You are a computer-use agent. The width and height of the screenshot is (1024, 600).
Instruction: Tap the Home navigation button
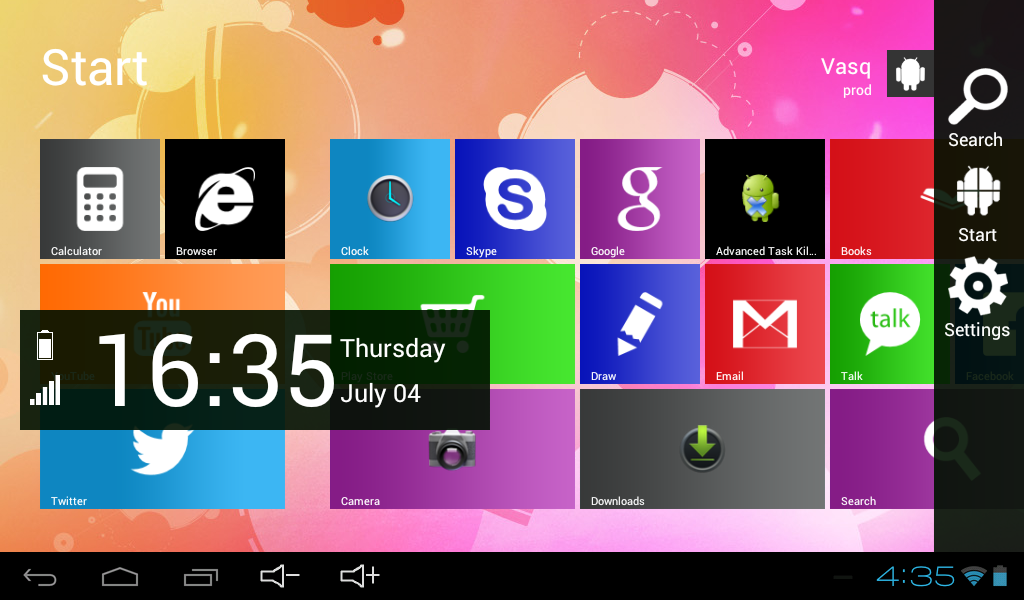[x=120, y=576]
